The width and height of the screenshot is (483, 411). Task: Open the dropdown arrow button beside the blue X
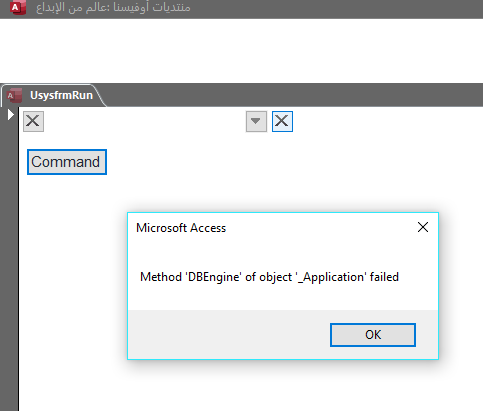(x=256, y=121)
